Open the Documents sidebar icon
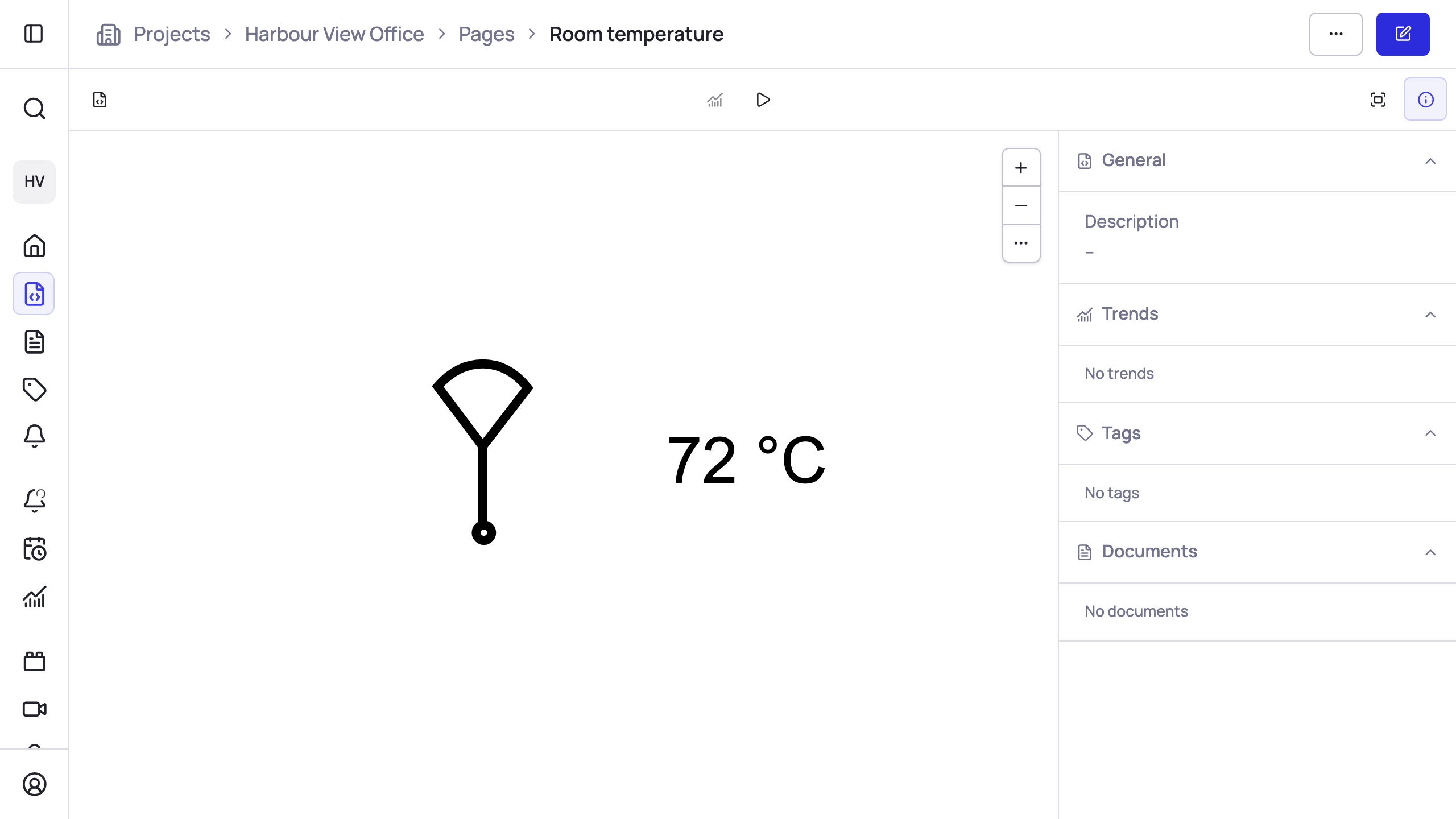Image resolution: width=1456 pixels, height=819 pixels. click(x=34, y=342)
